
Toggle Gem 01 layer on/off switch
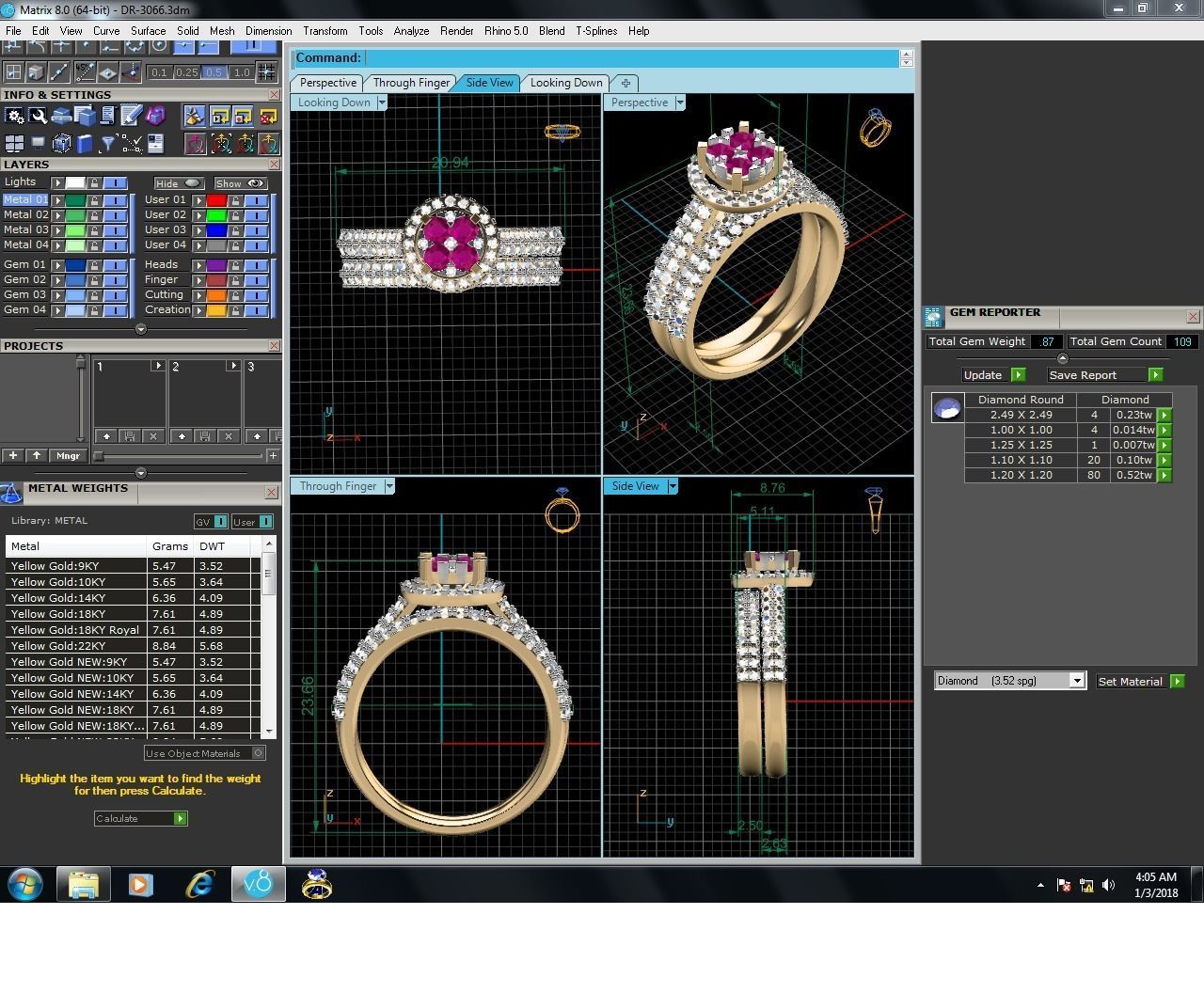115,265
